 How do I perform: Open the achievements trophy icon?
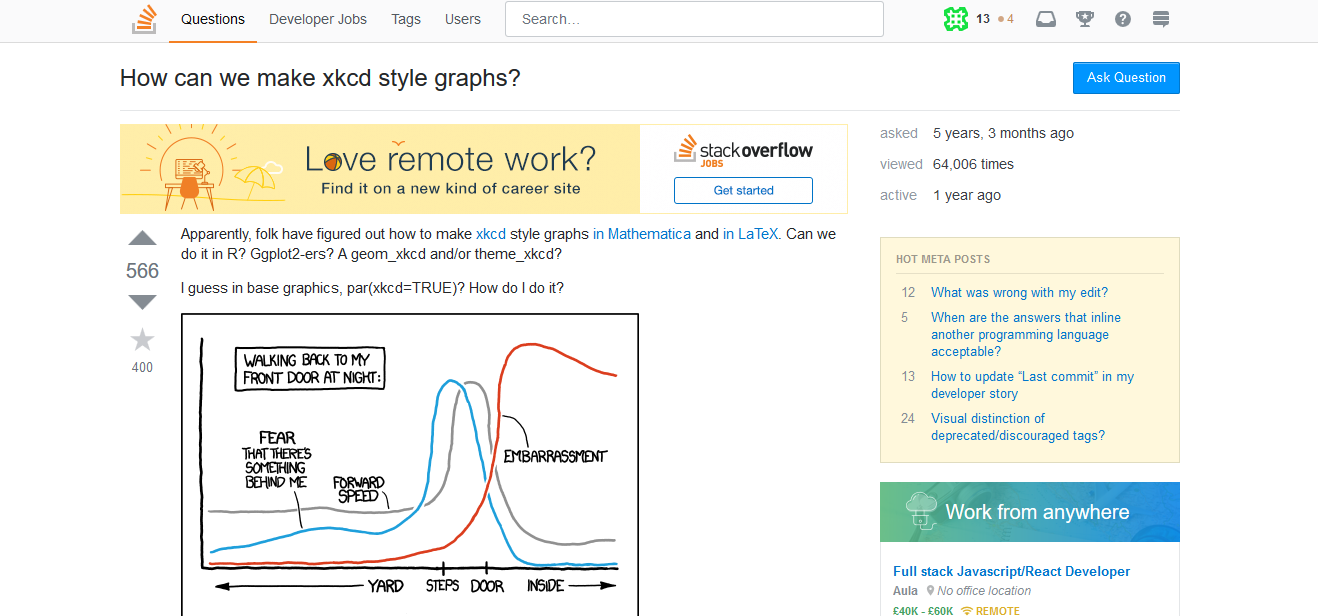coord(1084,19)
